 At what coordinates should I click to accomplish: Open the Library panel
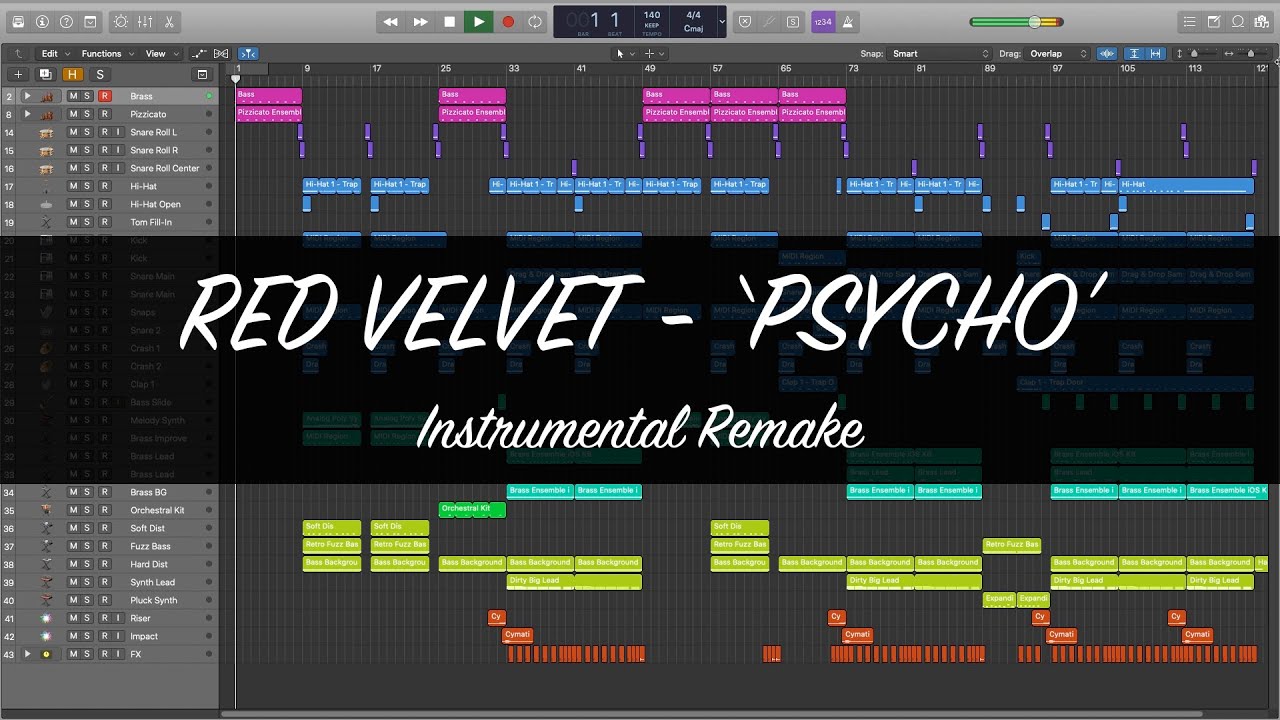pyautogui.click(x=19, y=21)
